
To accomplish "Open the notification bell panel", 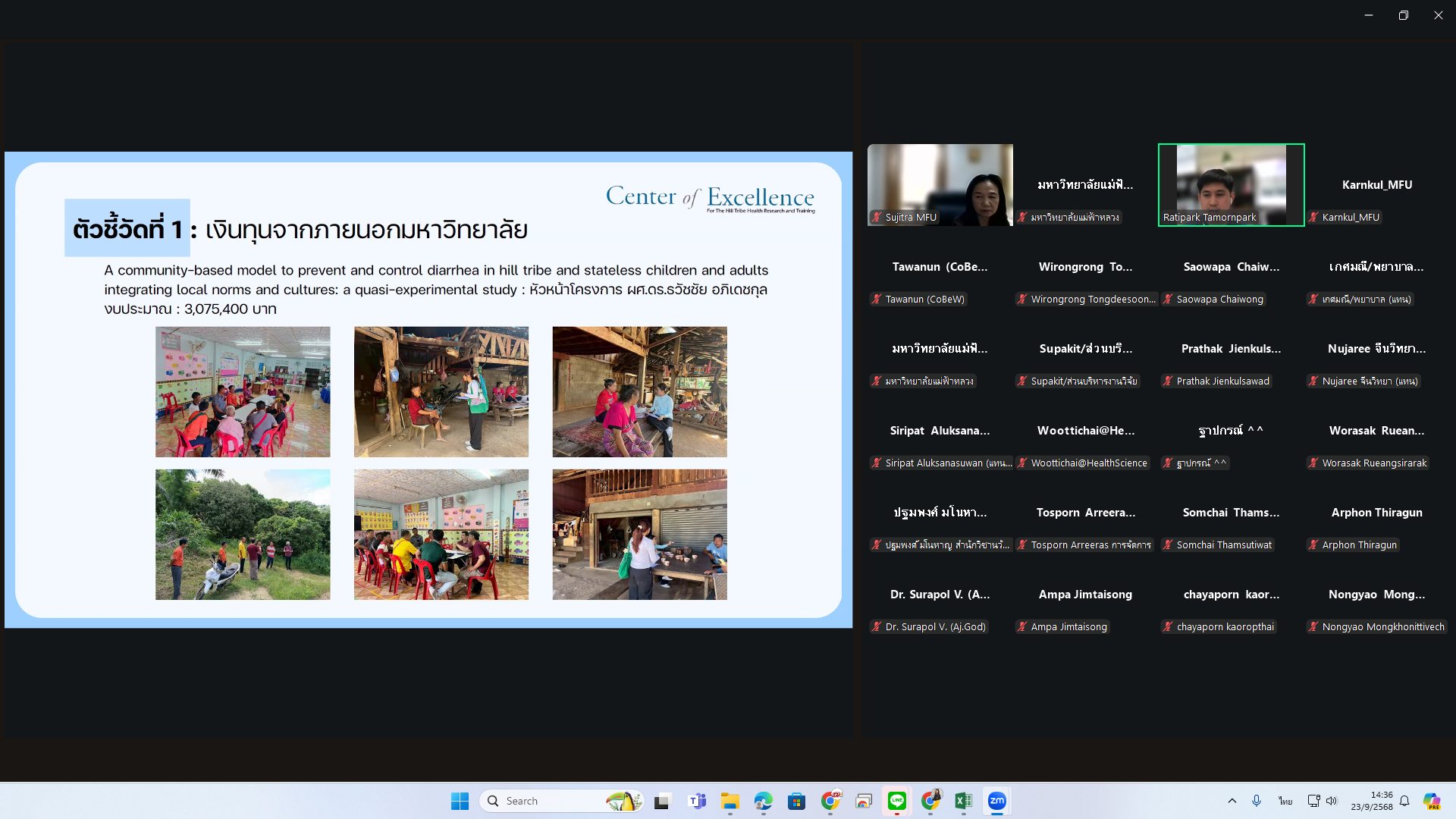I will [x=1404, y=801].
